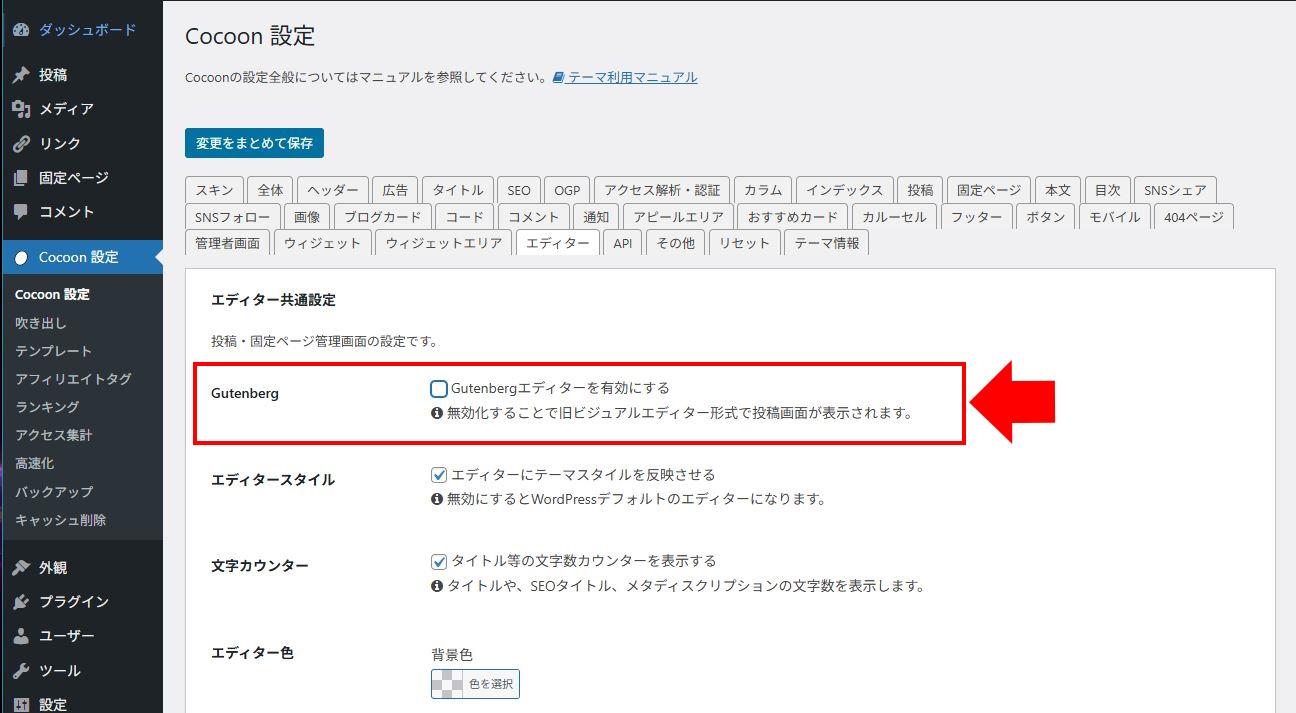Screen dimensions: 1296x713
Task: Click the pushpin icon beside 投稿
Action: (21, 75)
